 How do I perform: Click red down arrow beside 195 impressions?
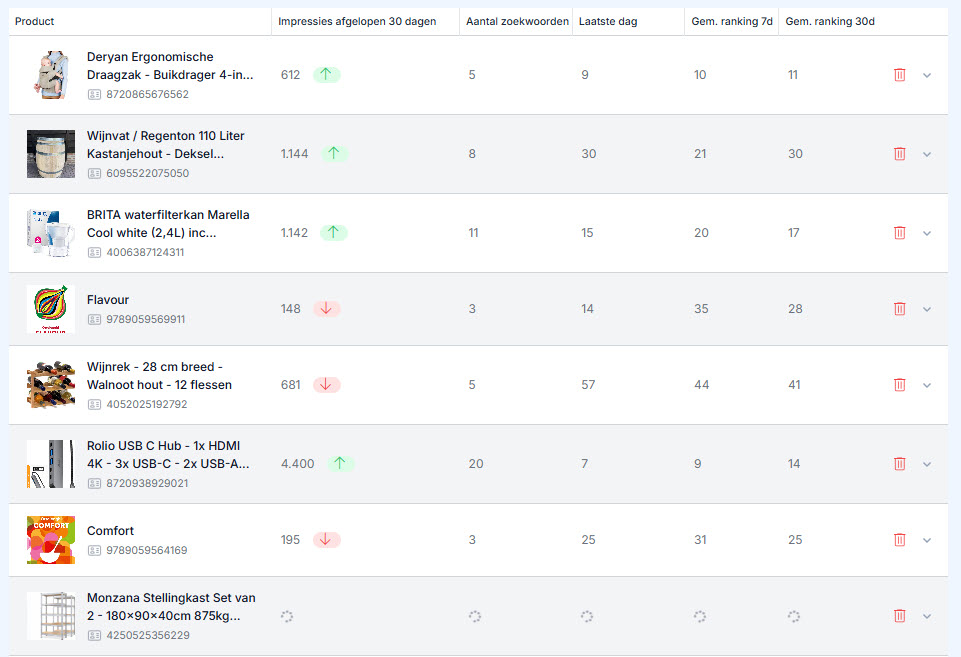326,540
